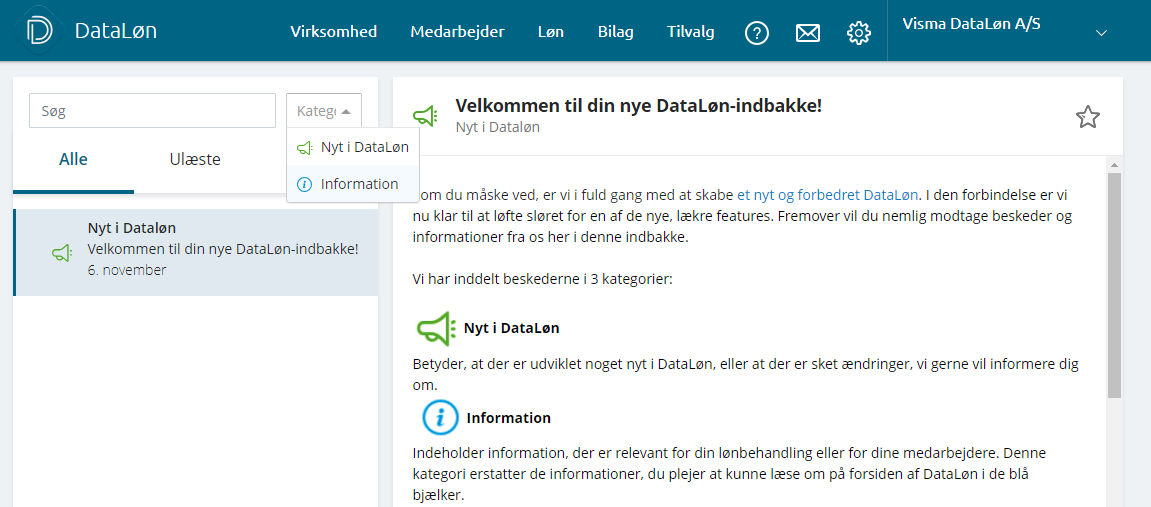Choose Information category option

353,184
